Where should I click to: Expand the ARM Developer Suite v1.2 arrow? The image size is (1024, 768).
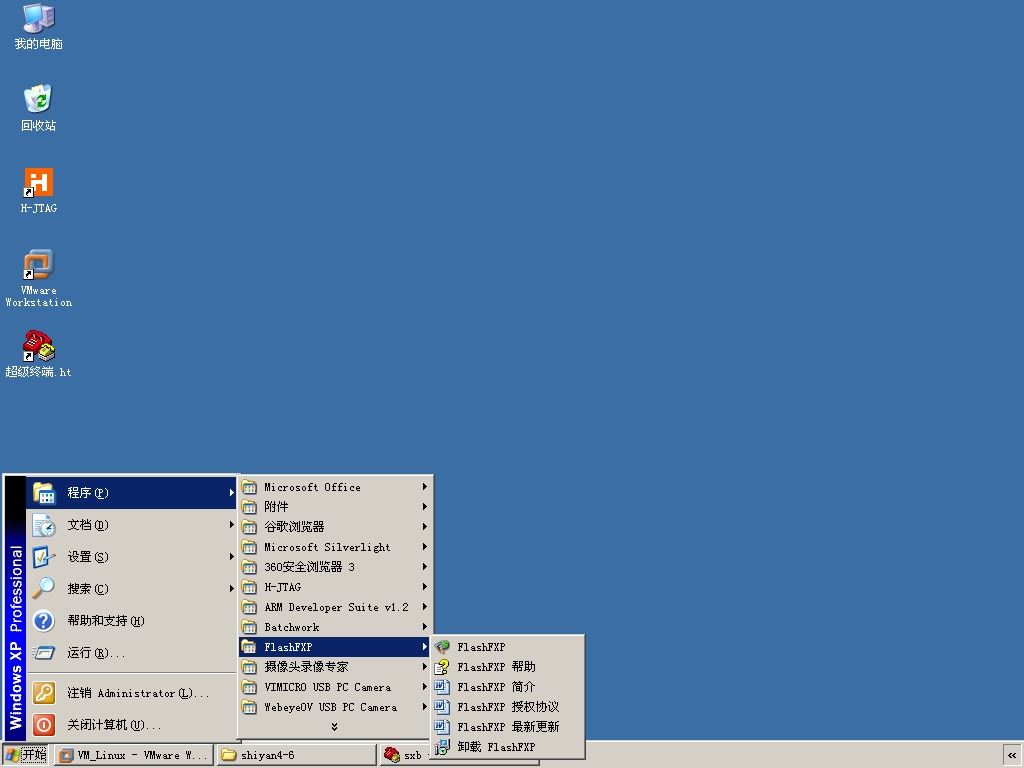(x=424, y=607)
